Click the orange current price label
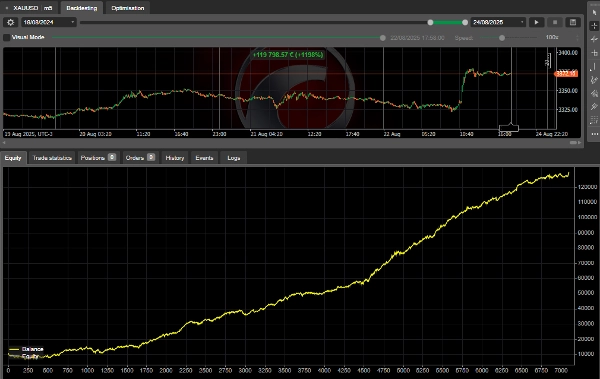Image resolution: width=600 pixels, height=379 pixels. click(x=566, y=74)
